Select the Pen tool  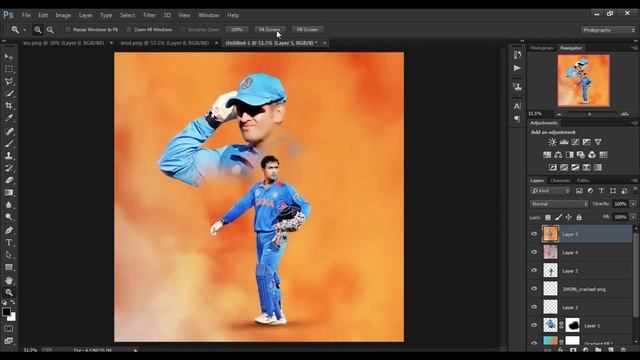[9, 230]
